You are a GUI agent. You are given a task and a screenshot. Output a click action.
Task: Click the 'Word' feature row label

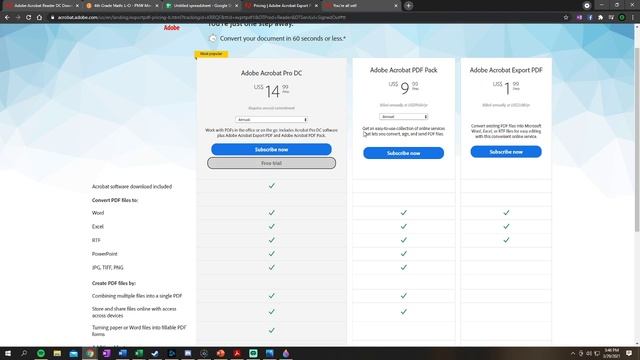coord(98,213)
